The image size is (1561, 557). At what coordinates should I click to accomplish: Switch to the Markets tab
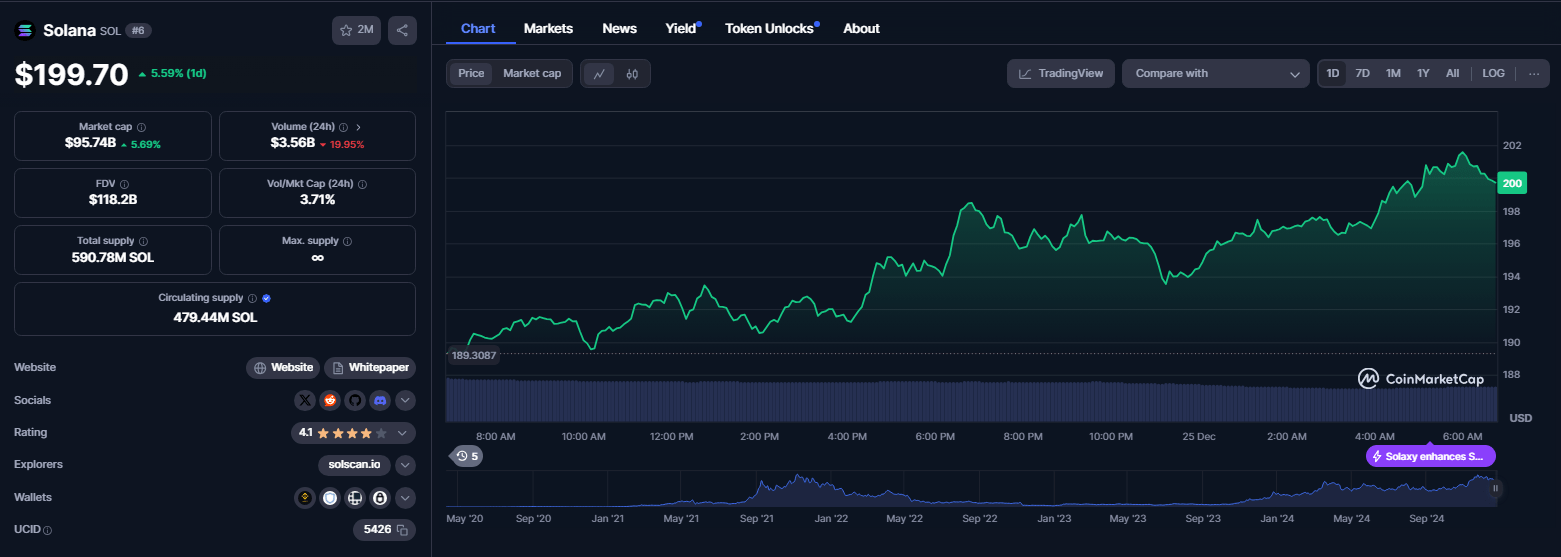(x=548, y=28)
